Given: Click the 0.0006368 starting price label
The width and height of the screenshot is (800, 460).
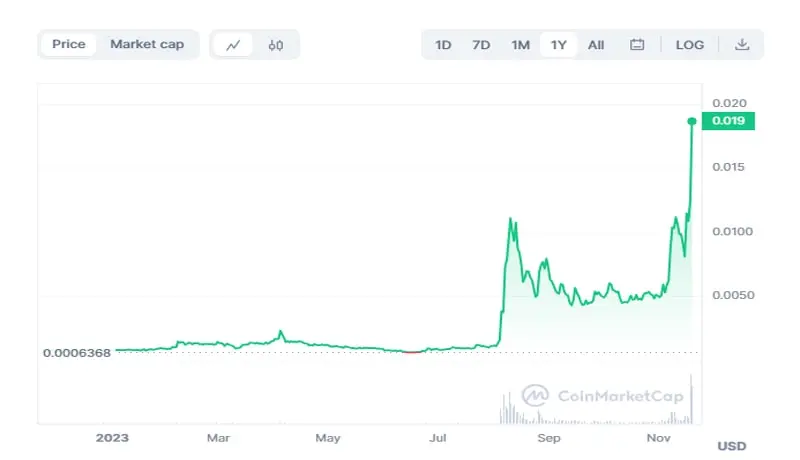Looking at the screenshot, I should pyautogui.click(x=76, y=352).
